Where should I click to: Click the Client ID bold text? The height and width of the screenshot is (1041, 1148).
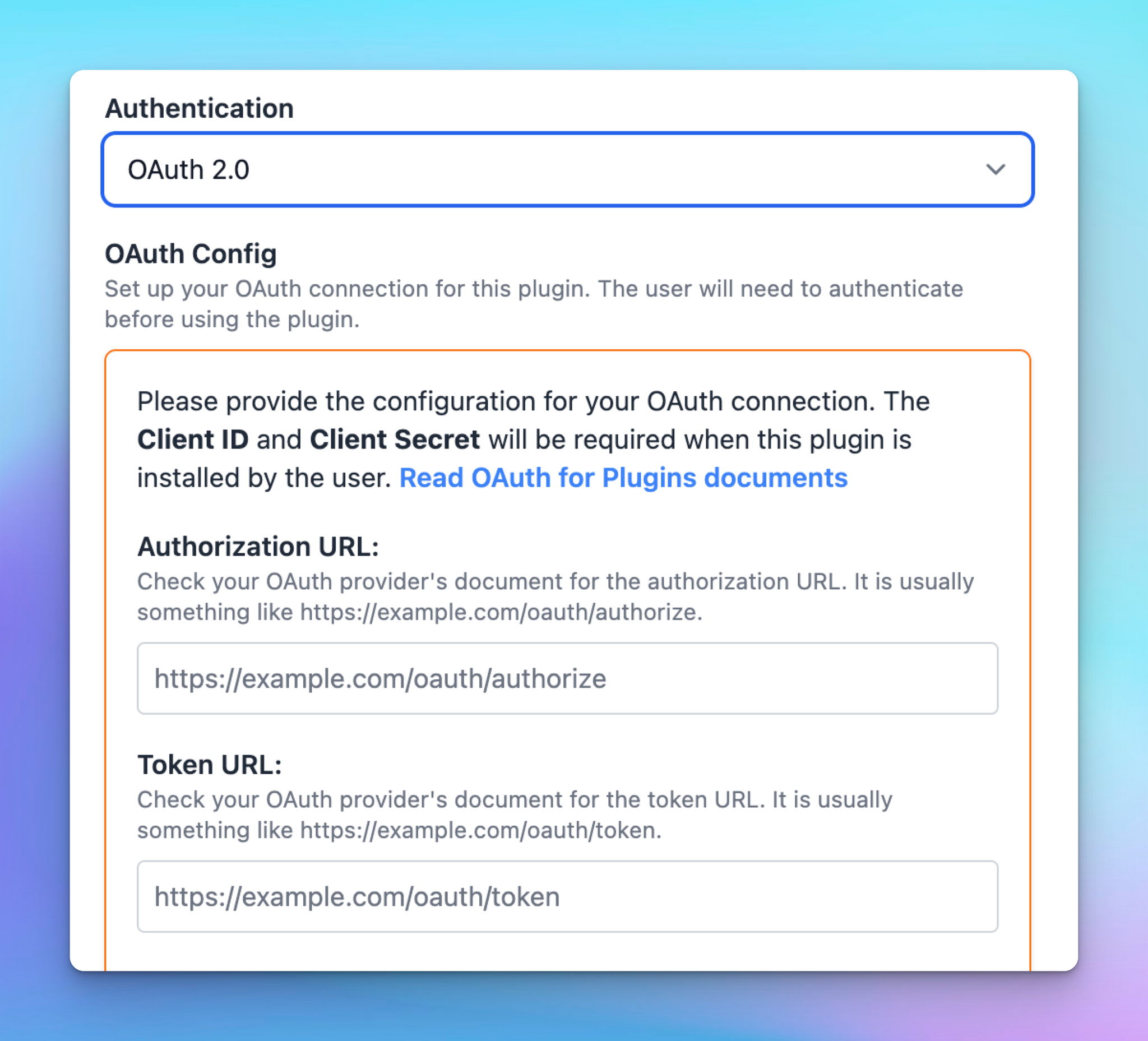pos(193,438)
